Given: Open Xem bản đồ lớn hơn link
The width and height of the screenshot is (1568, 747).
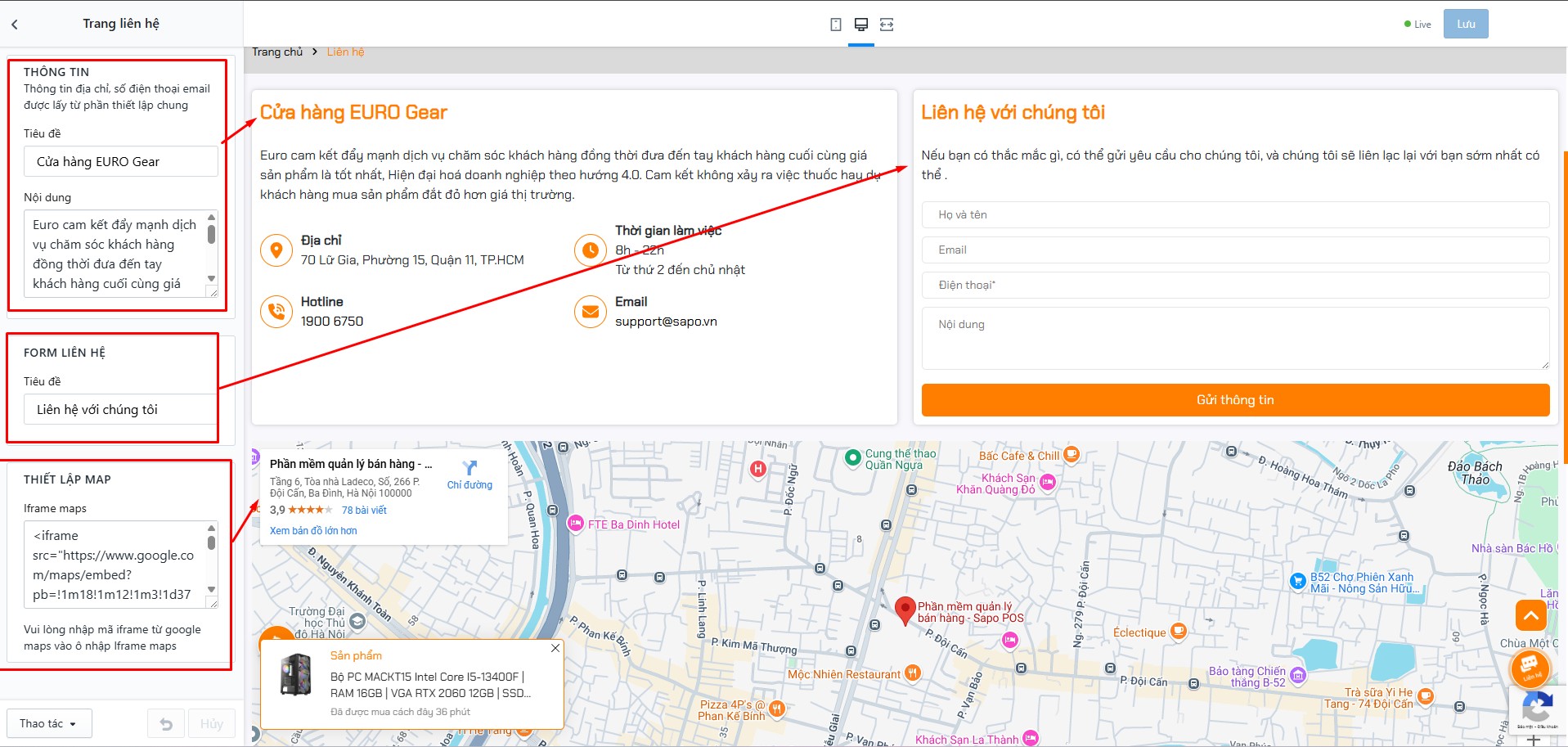Looking at the screenshot, I should (313, 530).
